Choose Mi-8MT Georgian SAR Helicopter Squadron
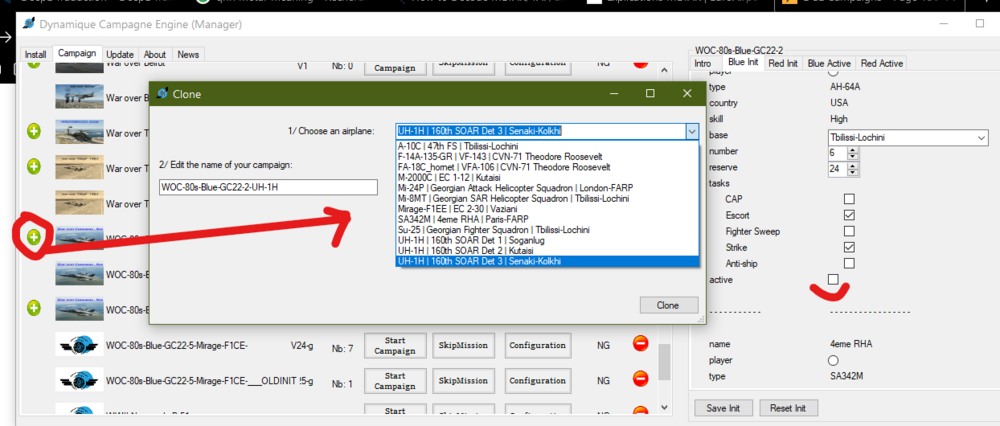The image size is (1000, 426). tap(548, 198)
